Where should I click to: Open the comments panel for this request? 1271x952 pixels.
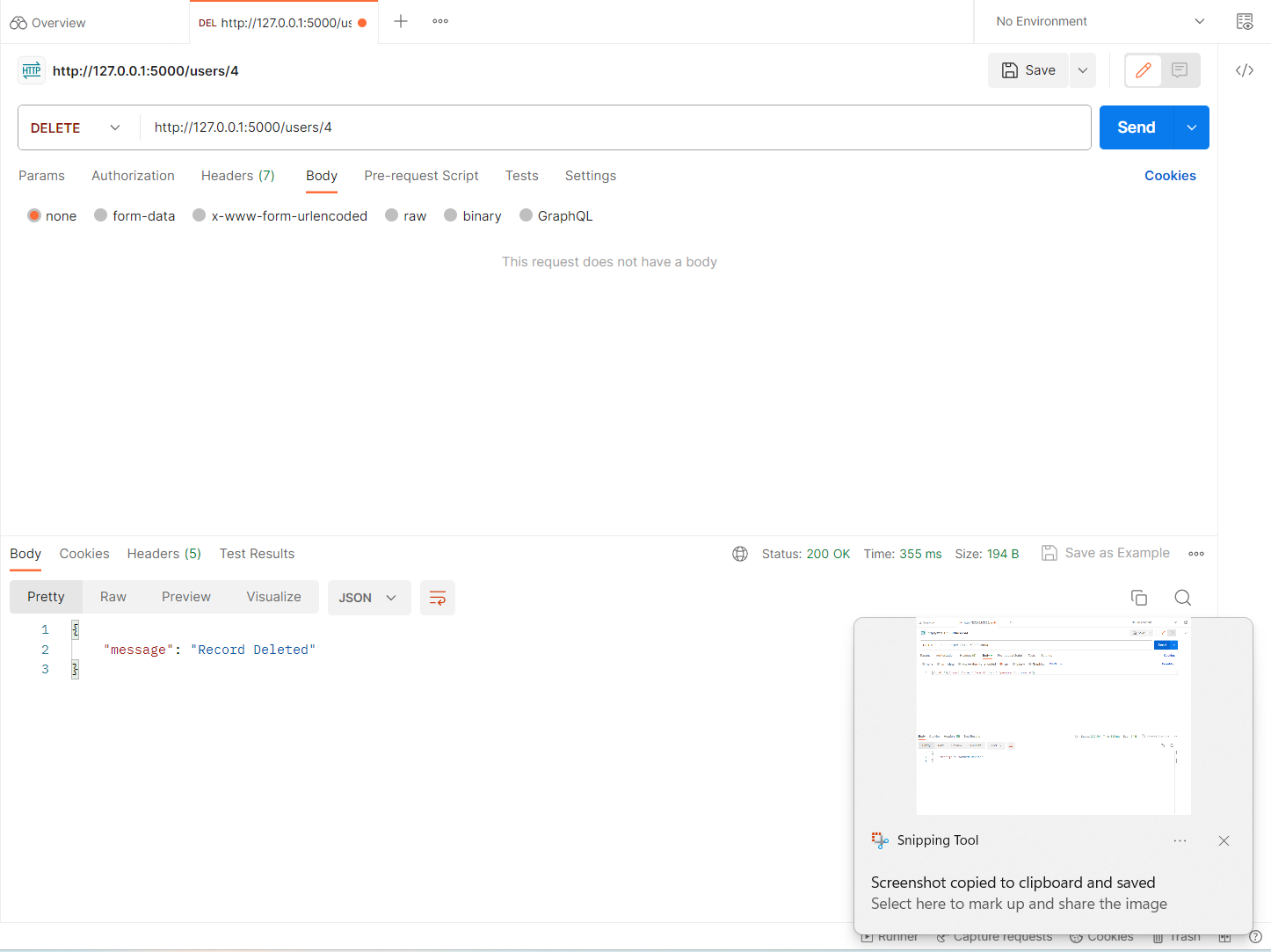click(x=1181, y=70)
